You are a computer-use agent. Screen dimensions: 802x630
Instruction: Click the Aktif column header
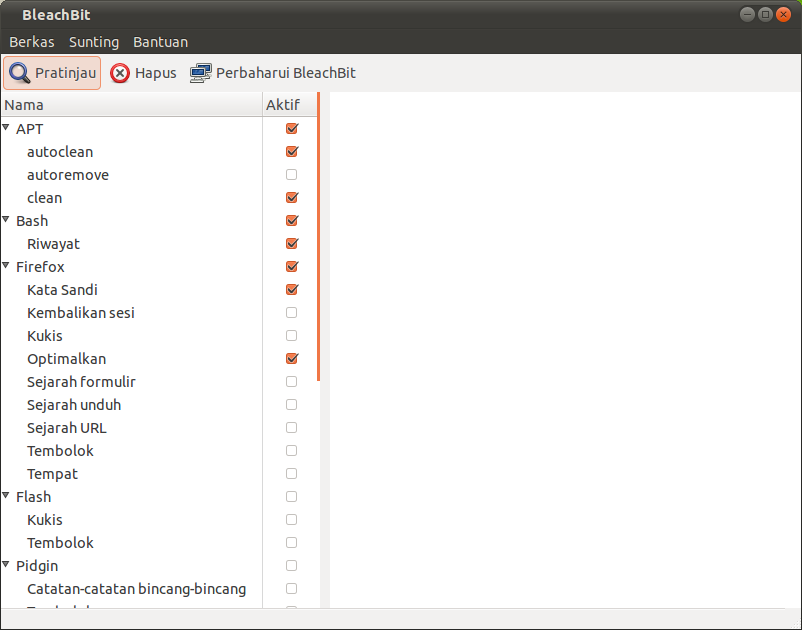point(290,105)
